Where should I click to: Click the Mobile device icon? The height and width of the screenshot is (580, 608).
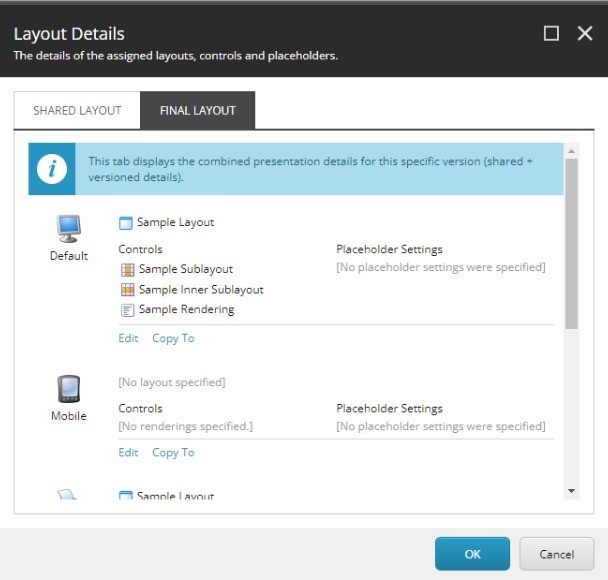(69, 389)
